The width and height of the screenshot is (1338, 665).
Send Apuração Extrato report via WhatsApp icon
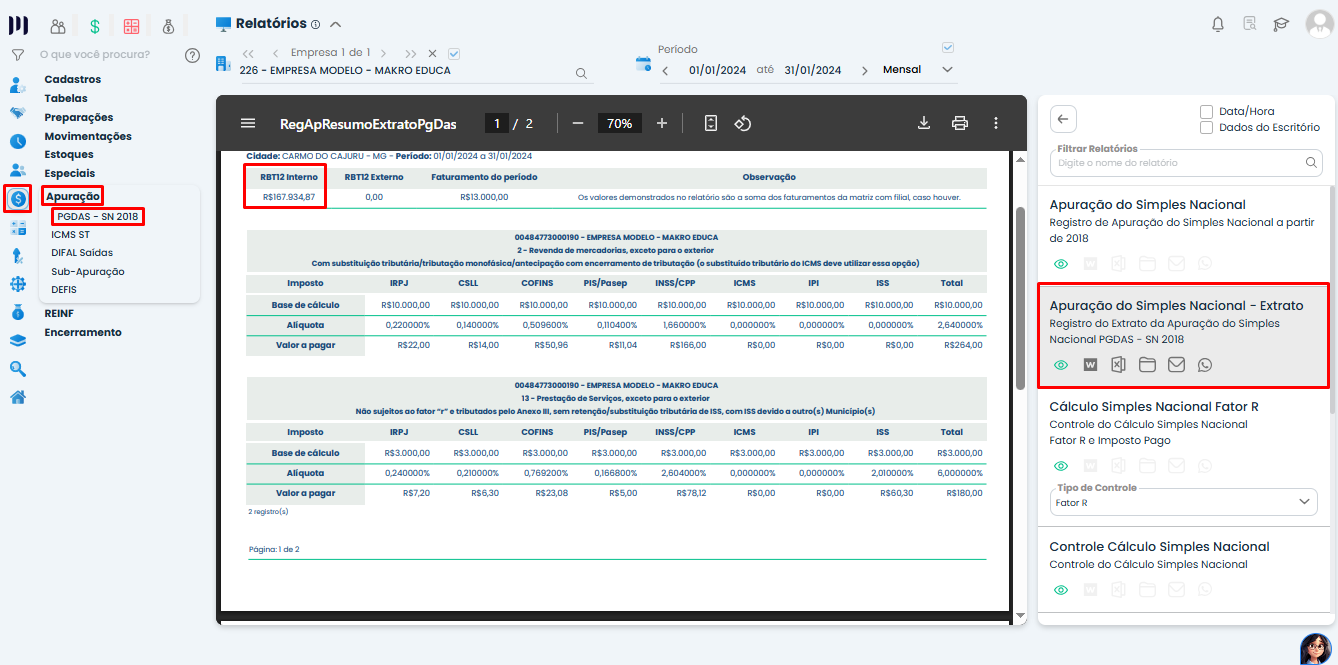pyautogui.click(x=1205, y=365)
